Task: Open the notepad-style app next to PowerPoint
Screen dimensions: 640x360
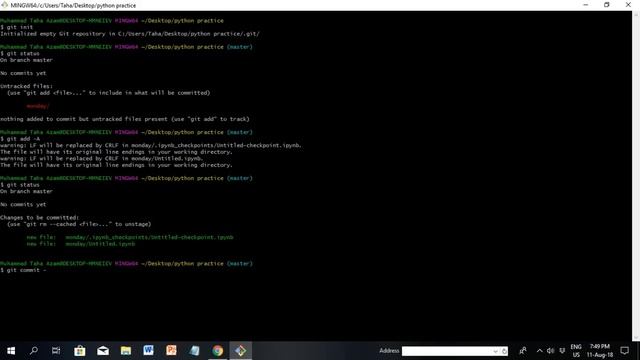Action: [194, 351]
